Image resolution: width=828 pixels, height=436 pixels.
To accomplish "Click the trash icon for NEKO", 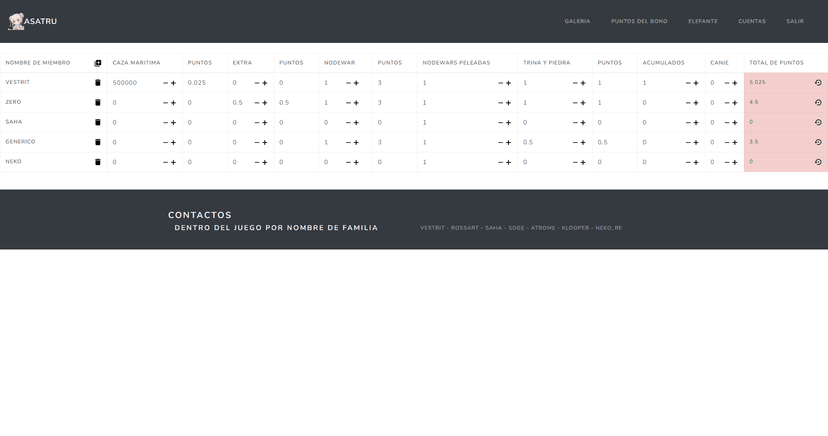I will (98, 162).
